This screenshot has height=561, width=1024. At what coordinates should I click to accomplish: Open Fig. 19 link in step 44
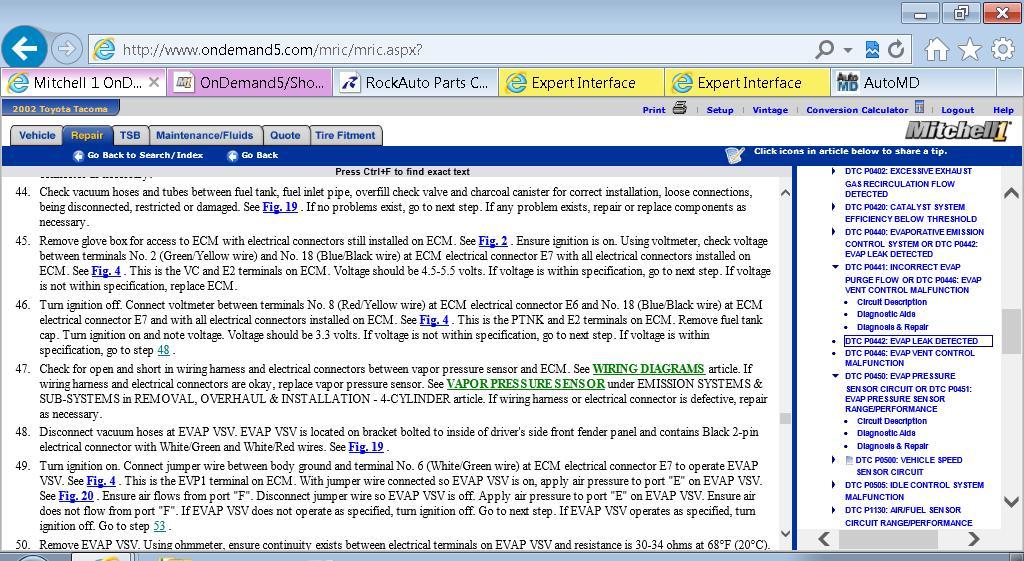[x=280, y=207]
